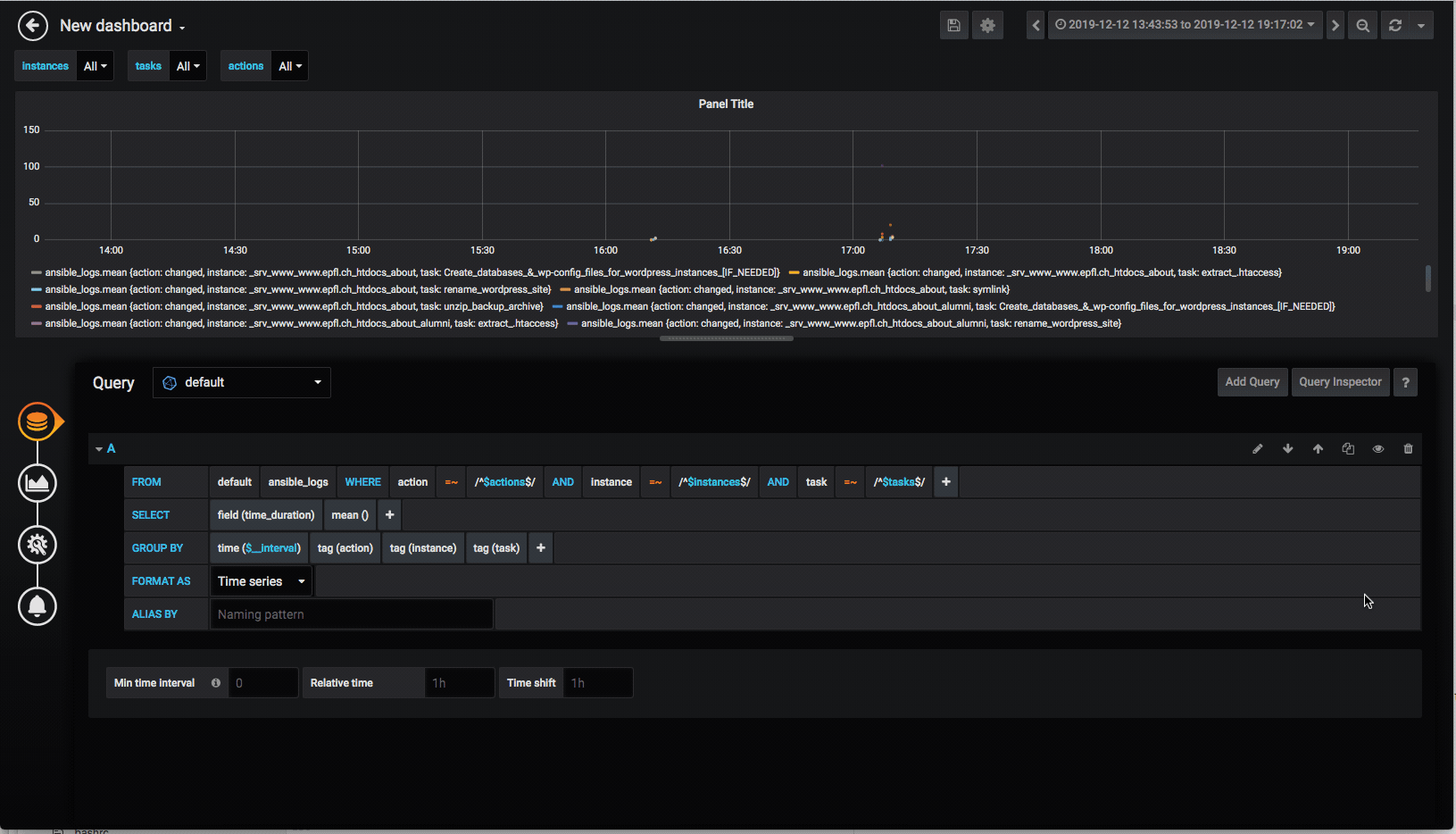Click the time ($__interval) group by segment
This screenshot has width=1456, height=834.
[x=259, y=548]
